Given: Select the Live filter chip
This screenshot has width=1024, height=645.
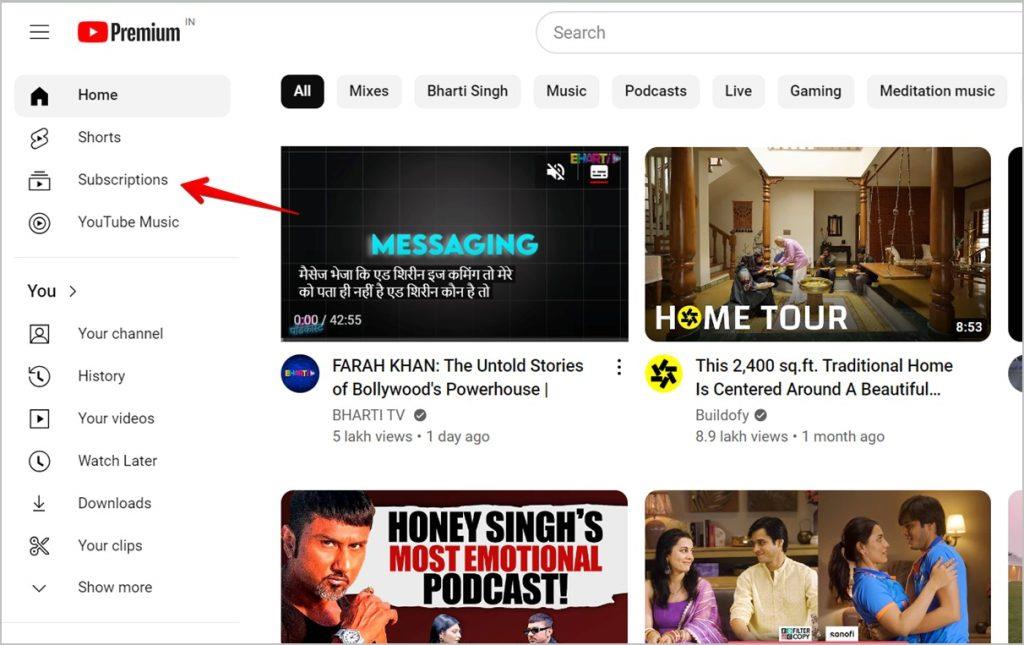Looking at the screenshot, I should tap(738, 91).
